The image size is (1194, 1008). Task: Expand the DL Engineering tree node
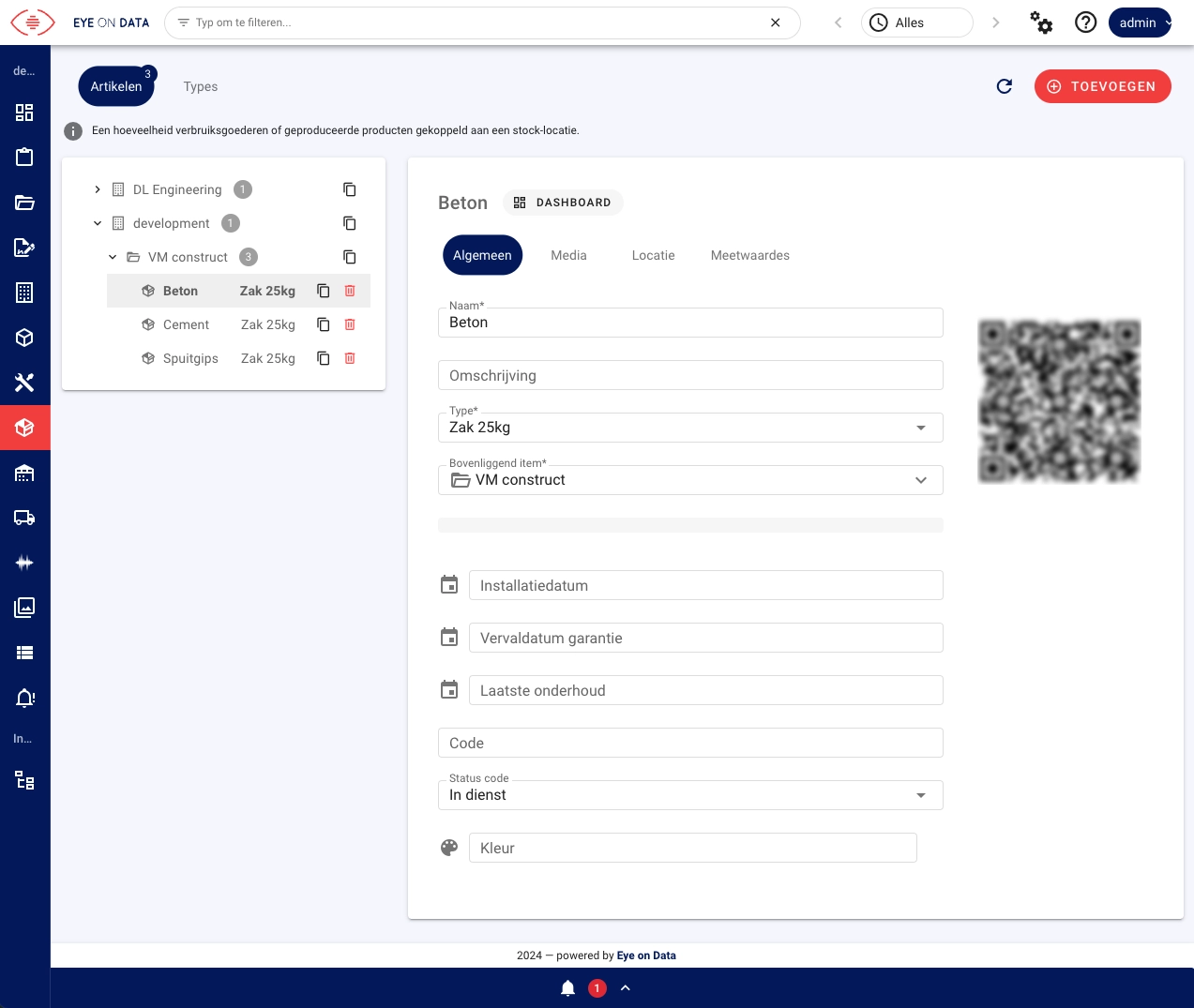pos(98,189)
